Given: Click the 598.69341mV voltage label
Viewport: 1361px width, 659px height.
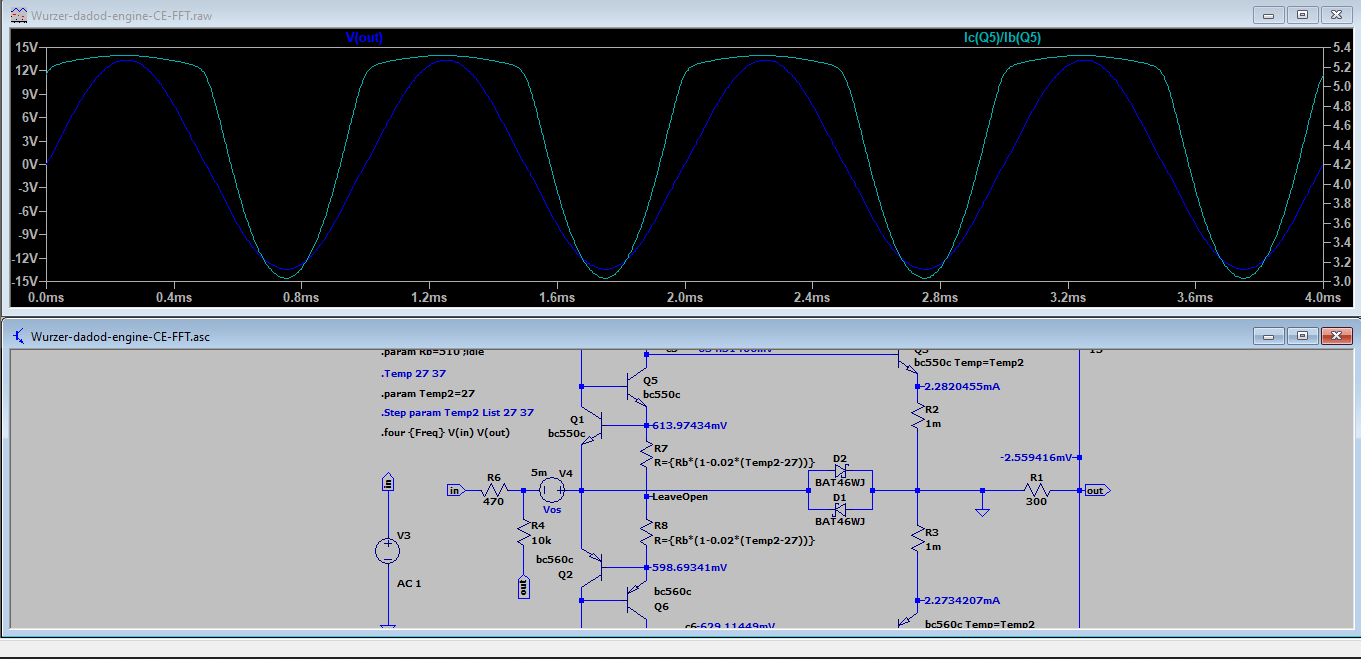Looking at the screenshot, I should (690, 567).
